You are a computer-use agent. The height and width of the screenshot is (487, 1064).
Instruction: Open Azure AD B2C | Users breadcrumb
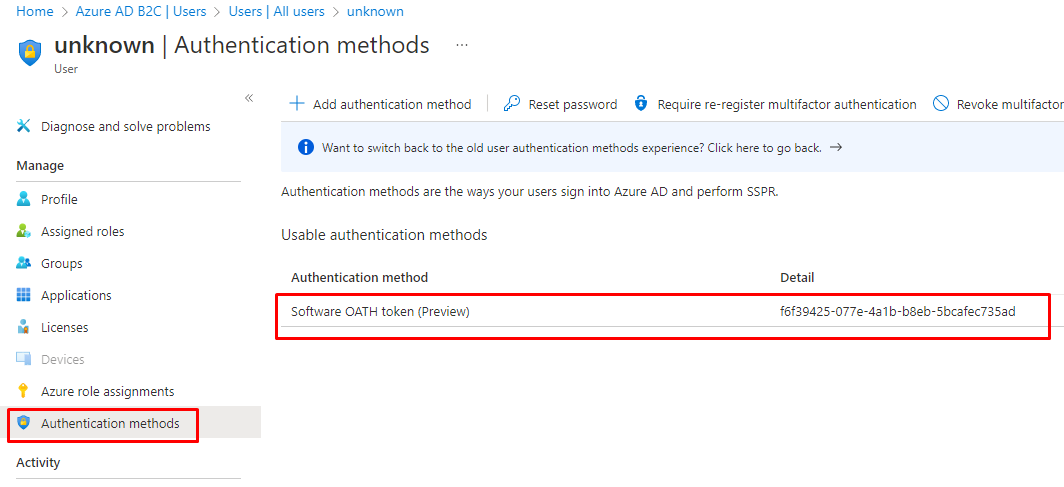pos(140,11)
